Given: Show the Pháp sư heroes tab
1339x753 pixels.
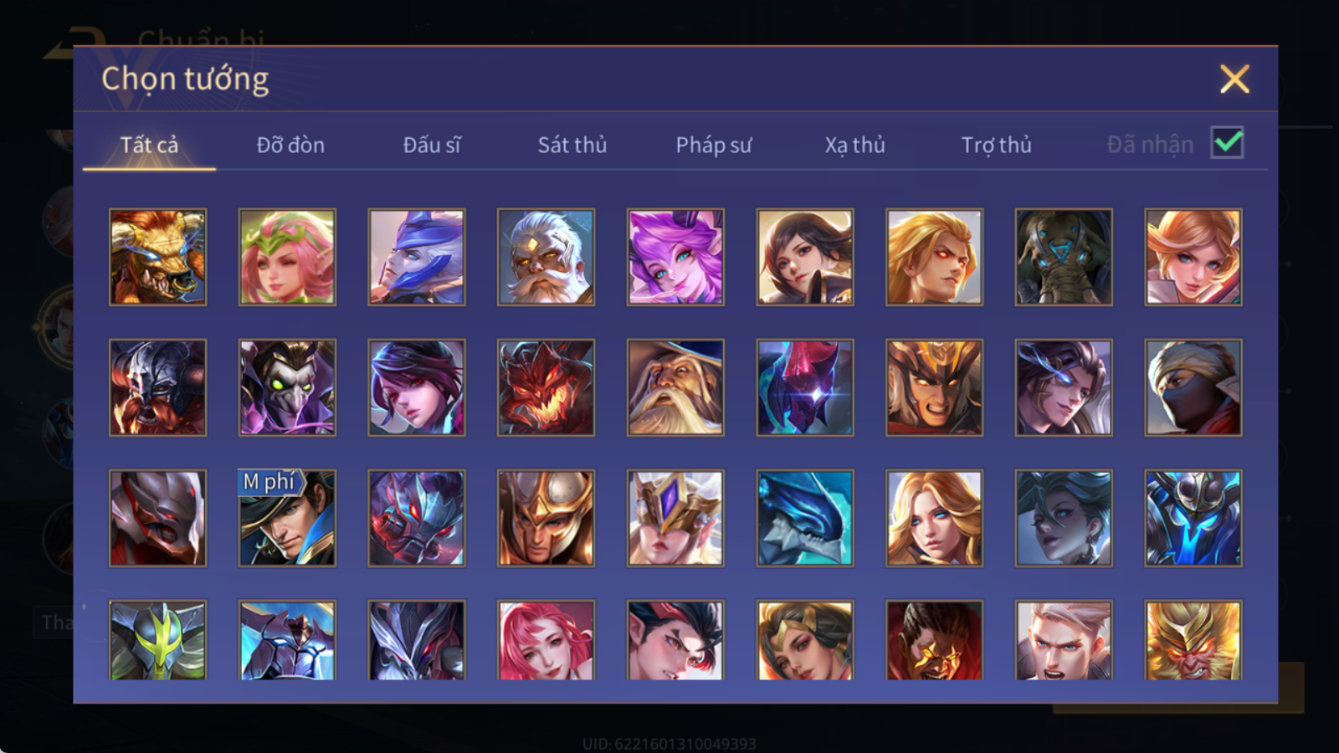Looking at the screenshot, I should [x=713, y=145].
